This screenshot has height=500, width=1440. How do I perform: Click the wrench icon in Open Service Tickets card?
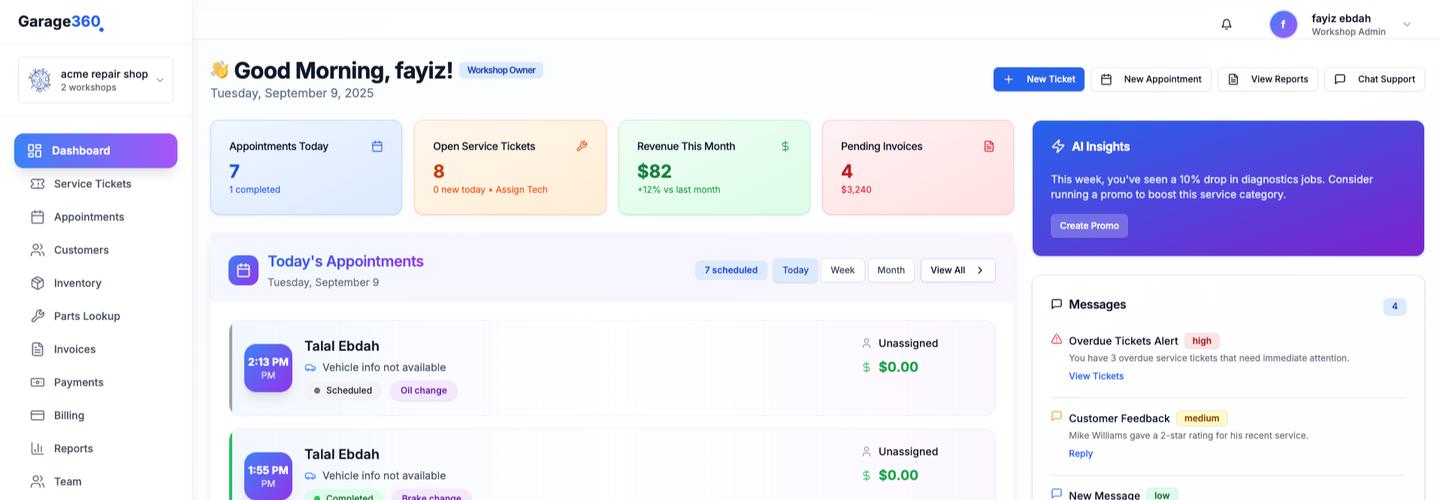point(582,146)
